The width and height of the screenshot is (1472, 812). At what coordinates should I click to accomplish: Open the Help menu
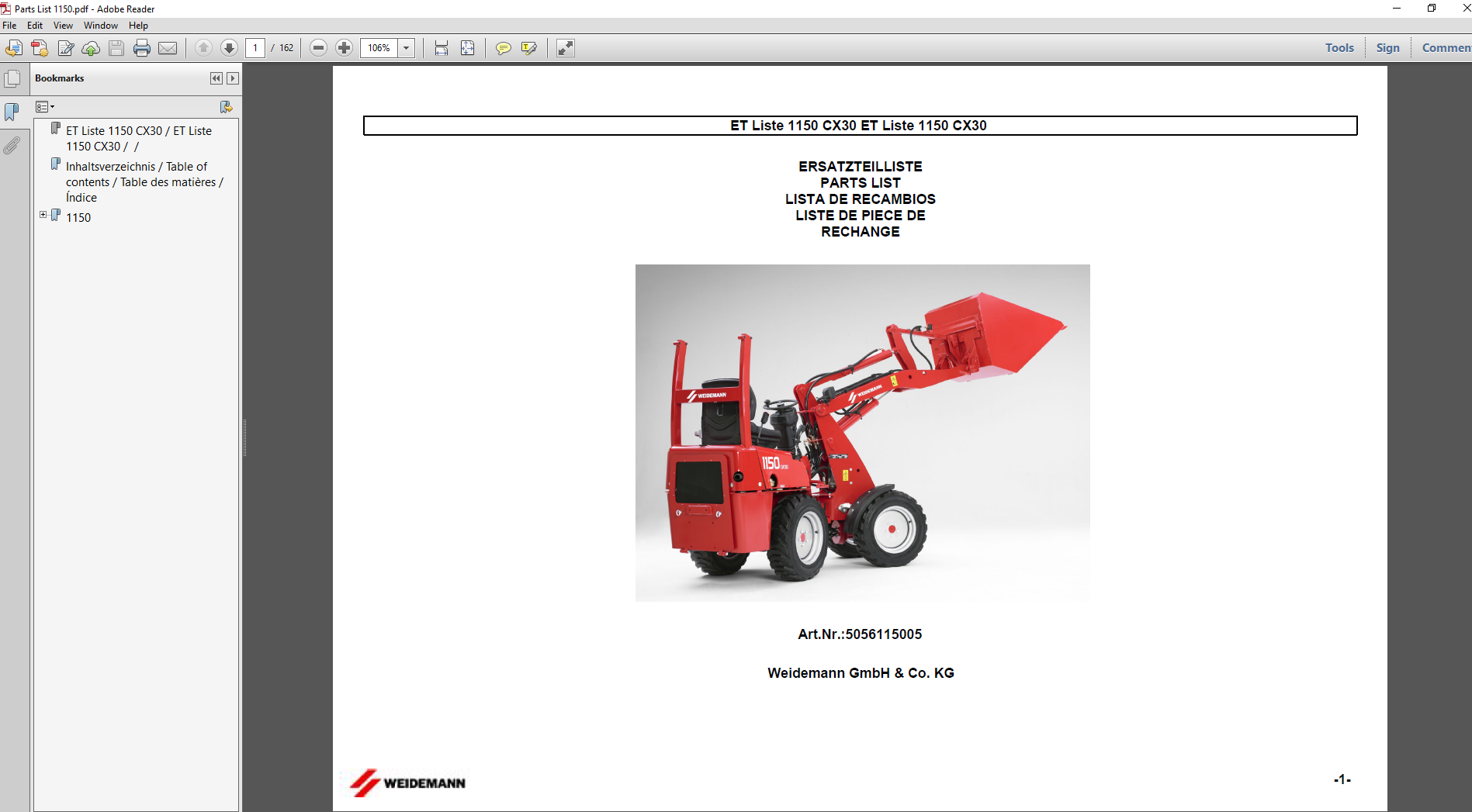[x=138, y=26]
